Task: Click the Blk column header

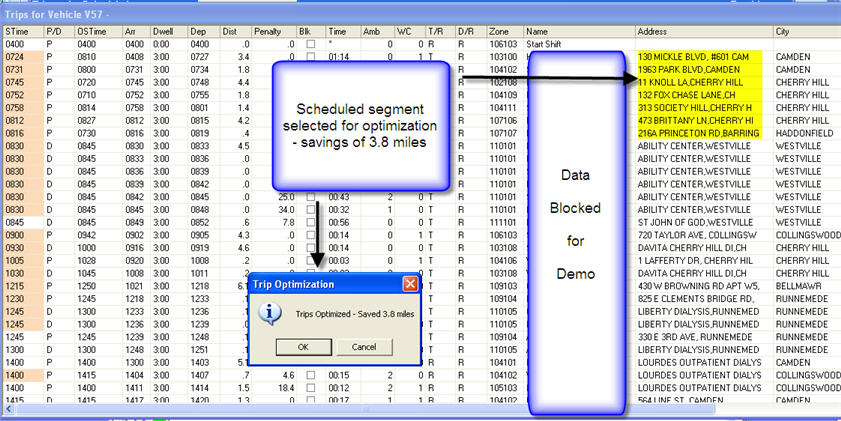Action: (311, 32)
